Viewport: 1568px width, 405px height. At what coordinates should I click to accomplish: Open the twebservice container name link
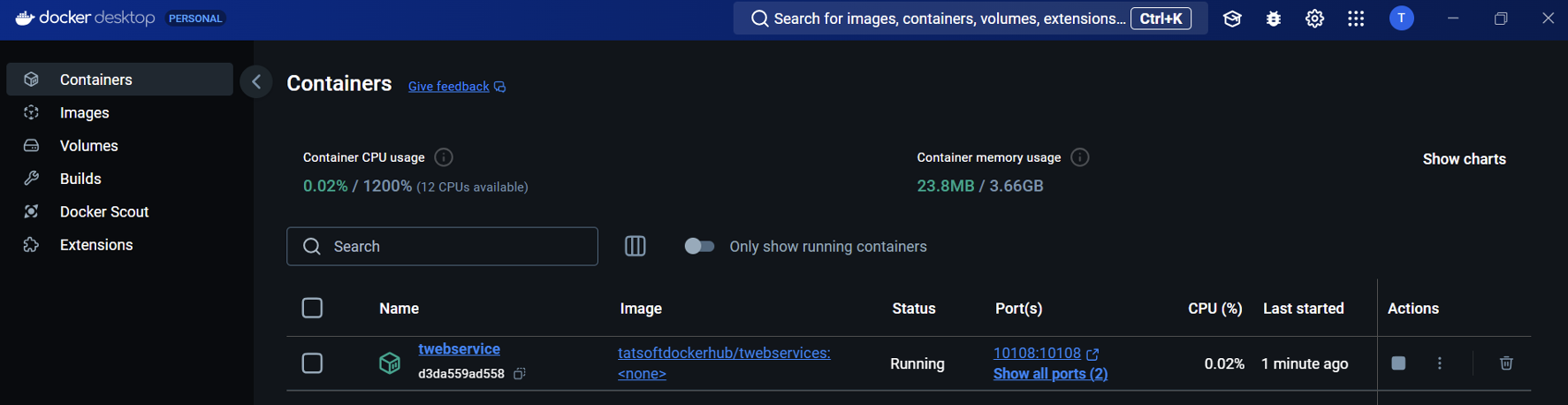click(459, 349)
